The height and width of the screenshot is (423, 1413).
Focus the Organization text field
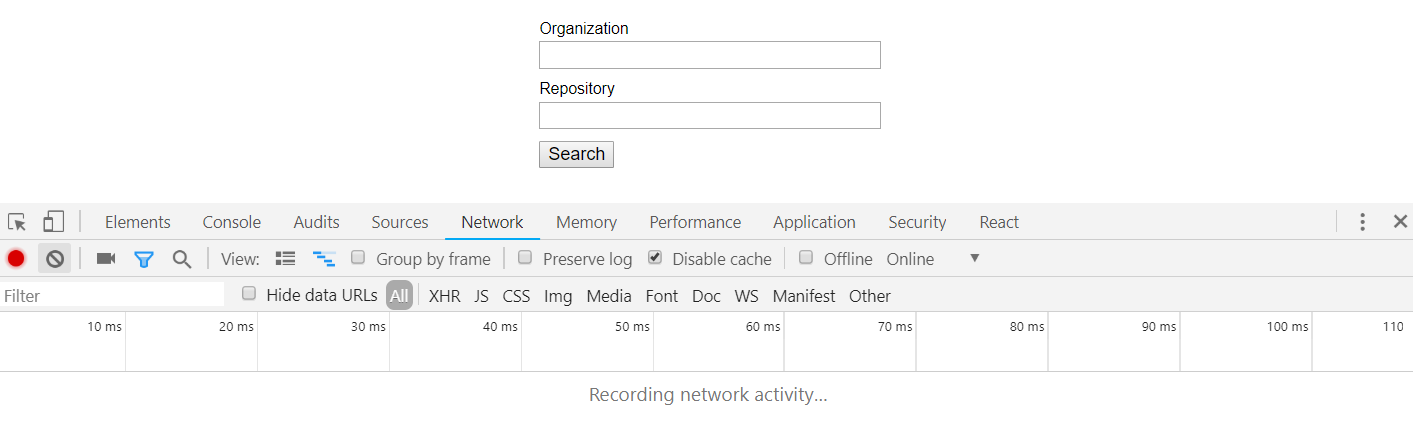click(x=709, y=55)
